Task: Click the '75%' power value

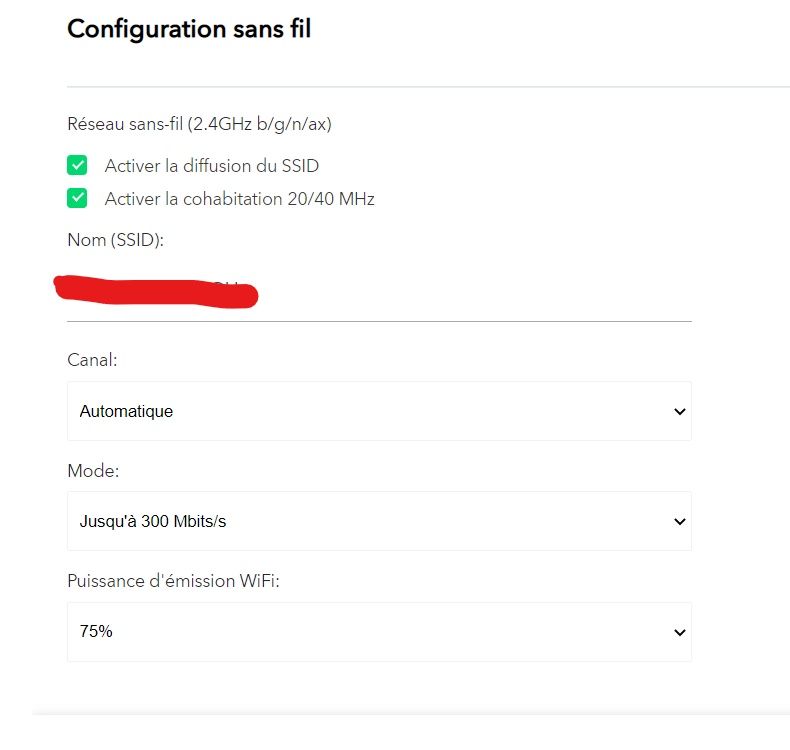Action: pyautogui.click(x=96, y=632)
